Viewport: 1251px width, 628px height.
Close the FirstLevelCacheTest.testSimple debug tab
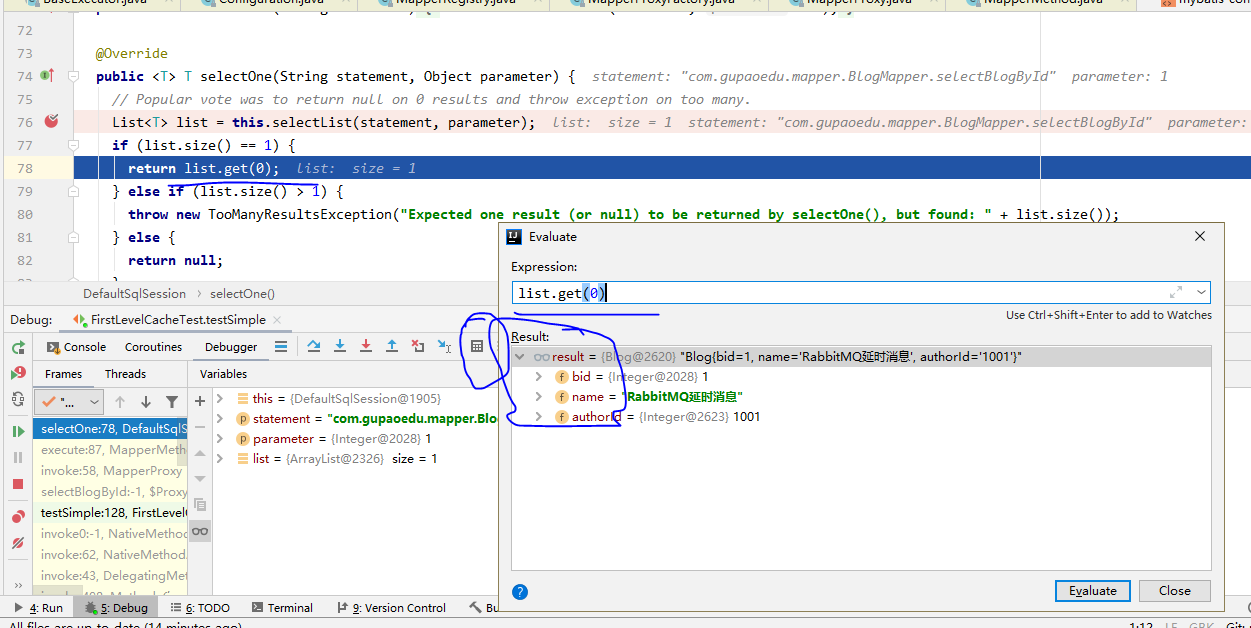coord(277,320)
